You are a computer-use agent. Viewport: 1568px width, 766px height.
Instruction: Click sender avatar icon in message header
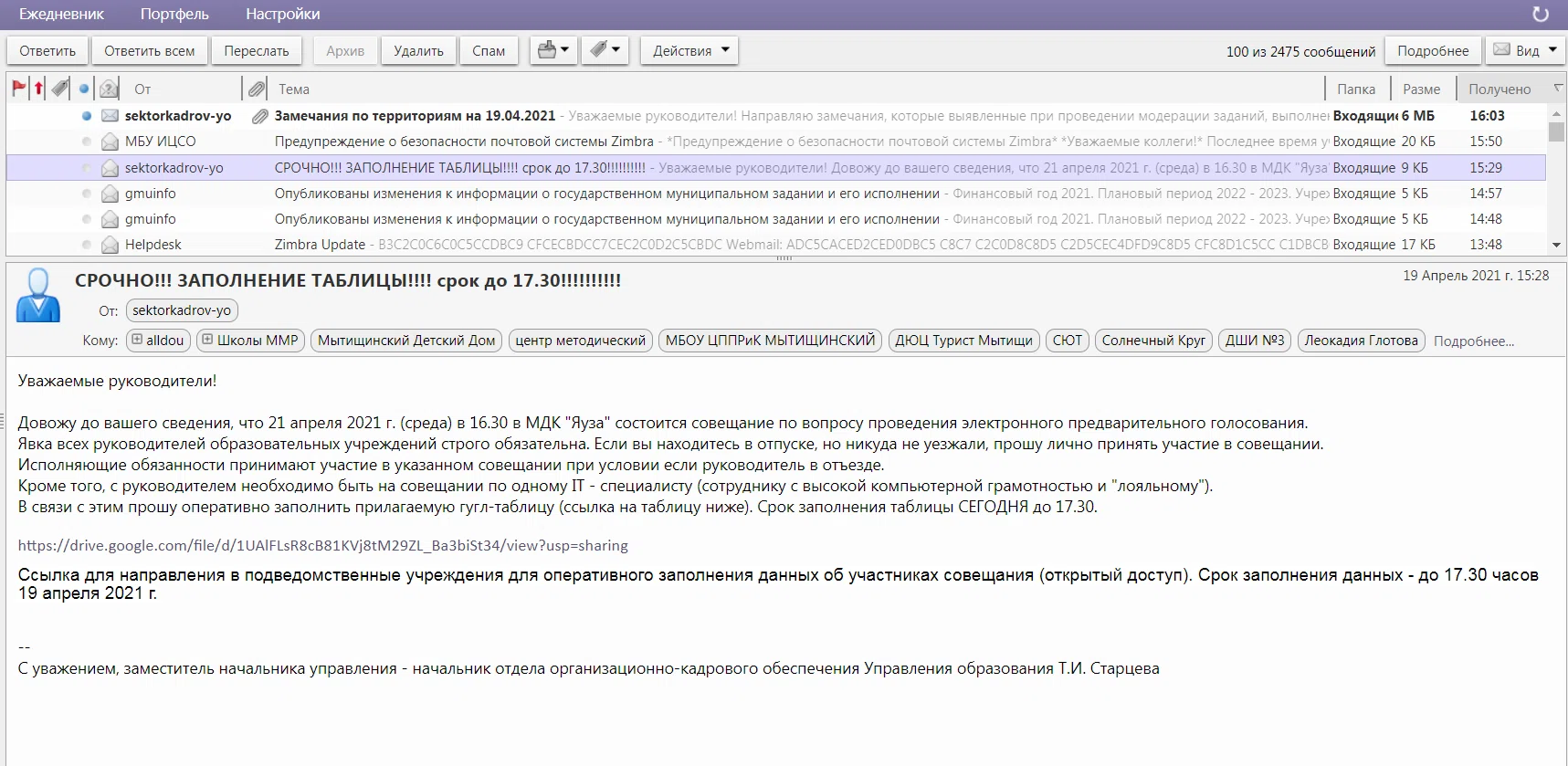pyautogui.click(x=38, y=295)
